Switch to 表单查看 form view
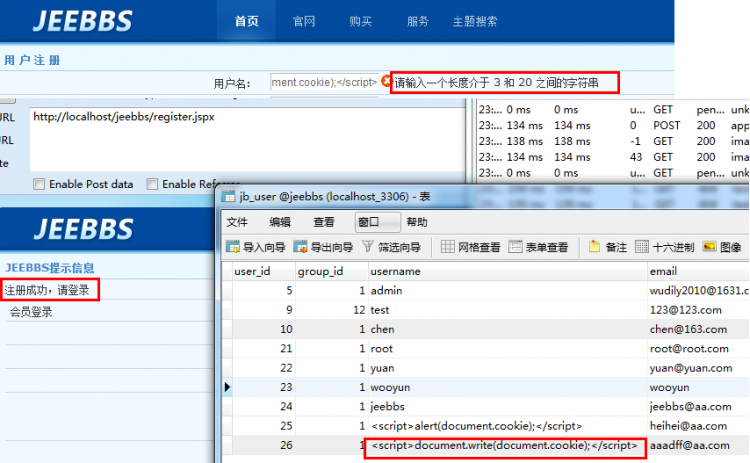Screen dimensions: 750x463 [516, 247]
